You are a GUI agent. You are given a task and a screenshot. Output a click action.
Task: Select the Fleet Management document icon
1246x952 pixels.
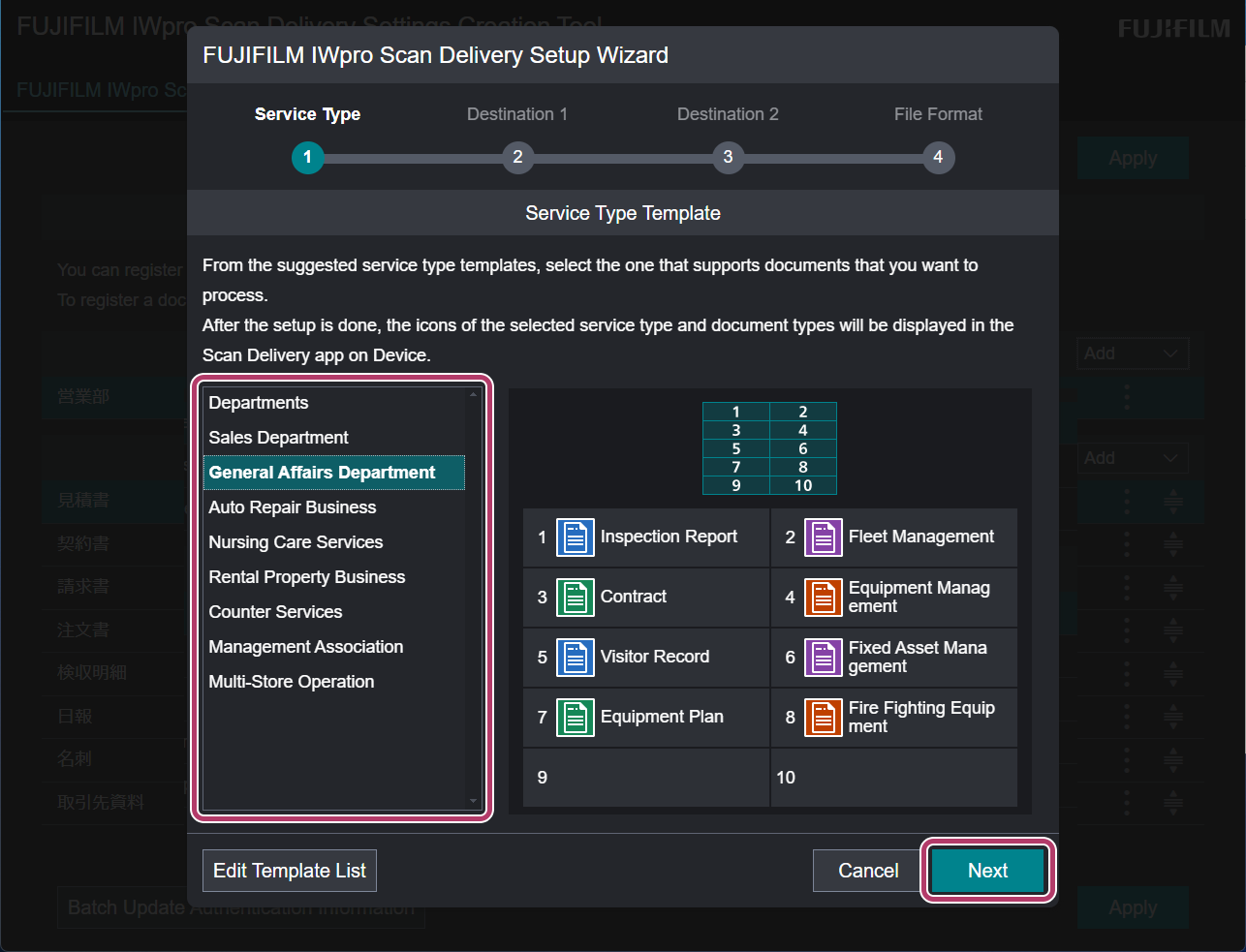823,537
